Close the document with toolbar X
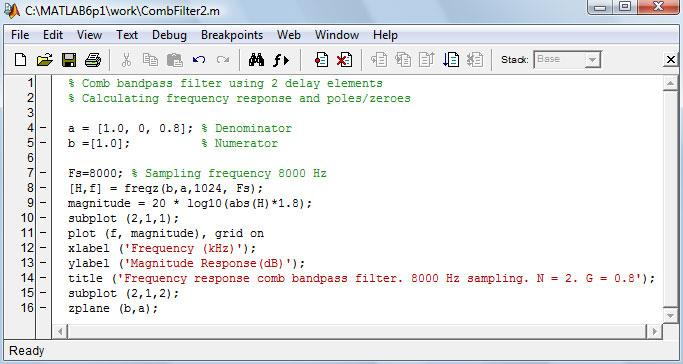The image size is (683, 364). (x=671, y=60)
